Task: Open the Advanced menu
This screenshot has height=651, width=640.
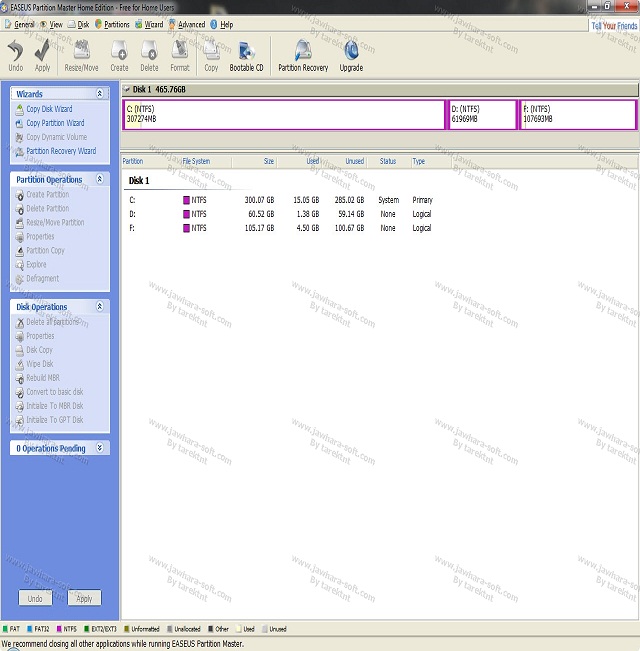Action: click(x=187, y=24)
